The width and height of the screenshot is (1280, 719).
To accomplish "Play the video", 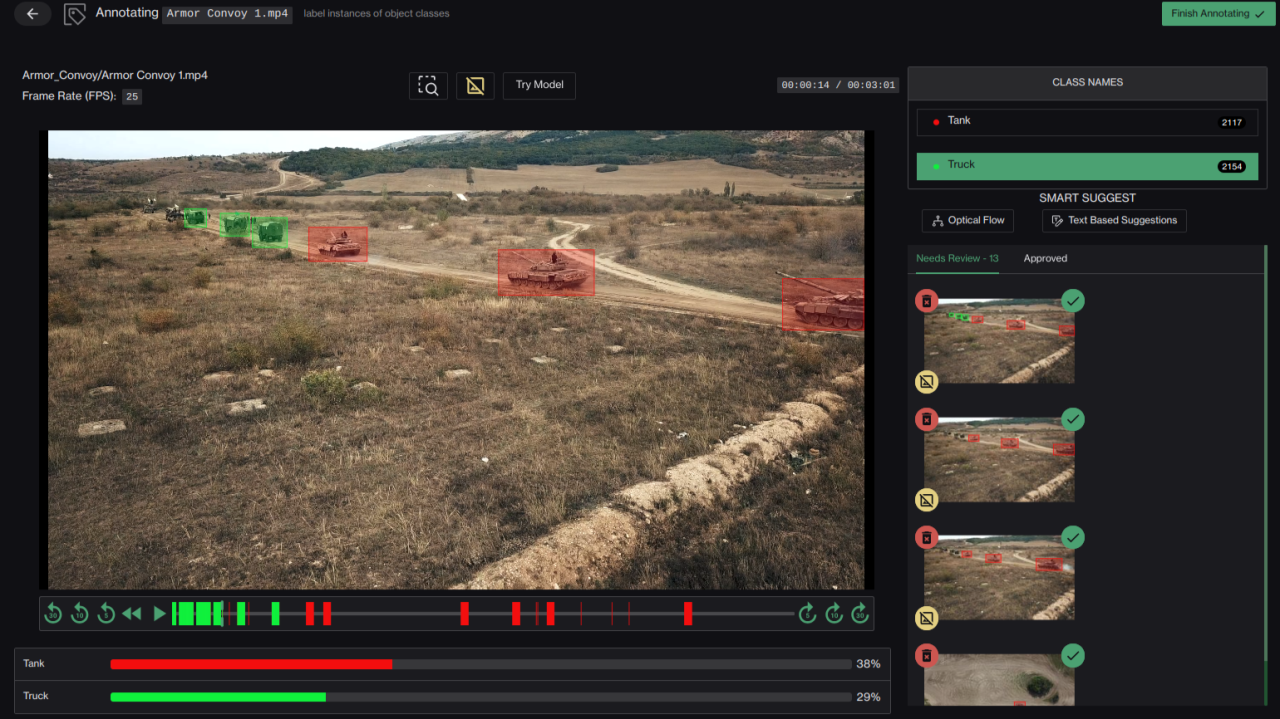I will (x=159, y=614).
